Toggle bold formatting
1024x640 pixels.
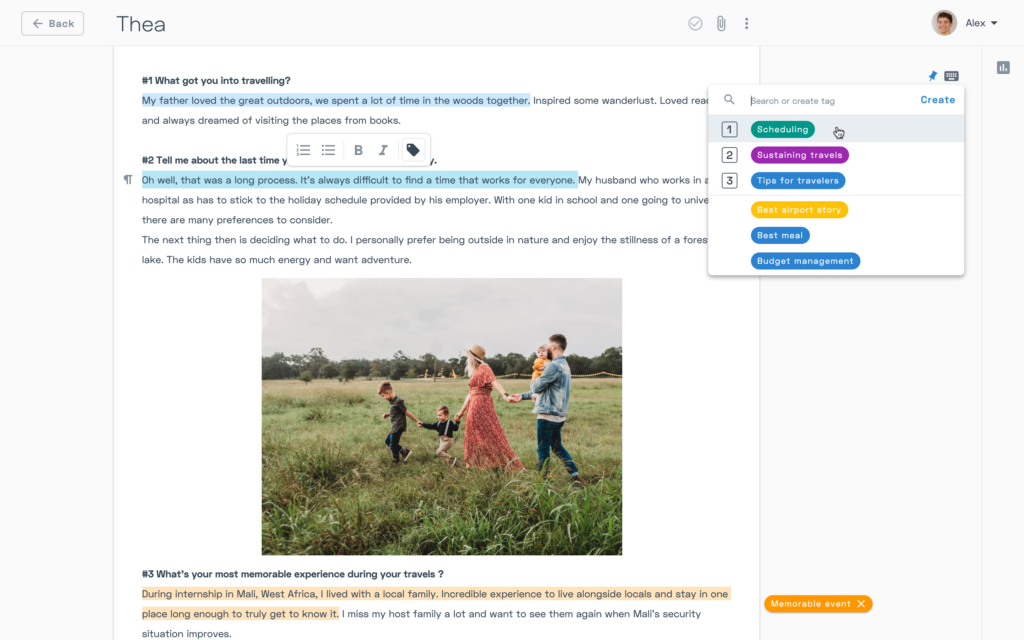358,150
